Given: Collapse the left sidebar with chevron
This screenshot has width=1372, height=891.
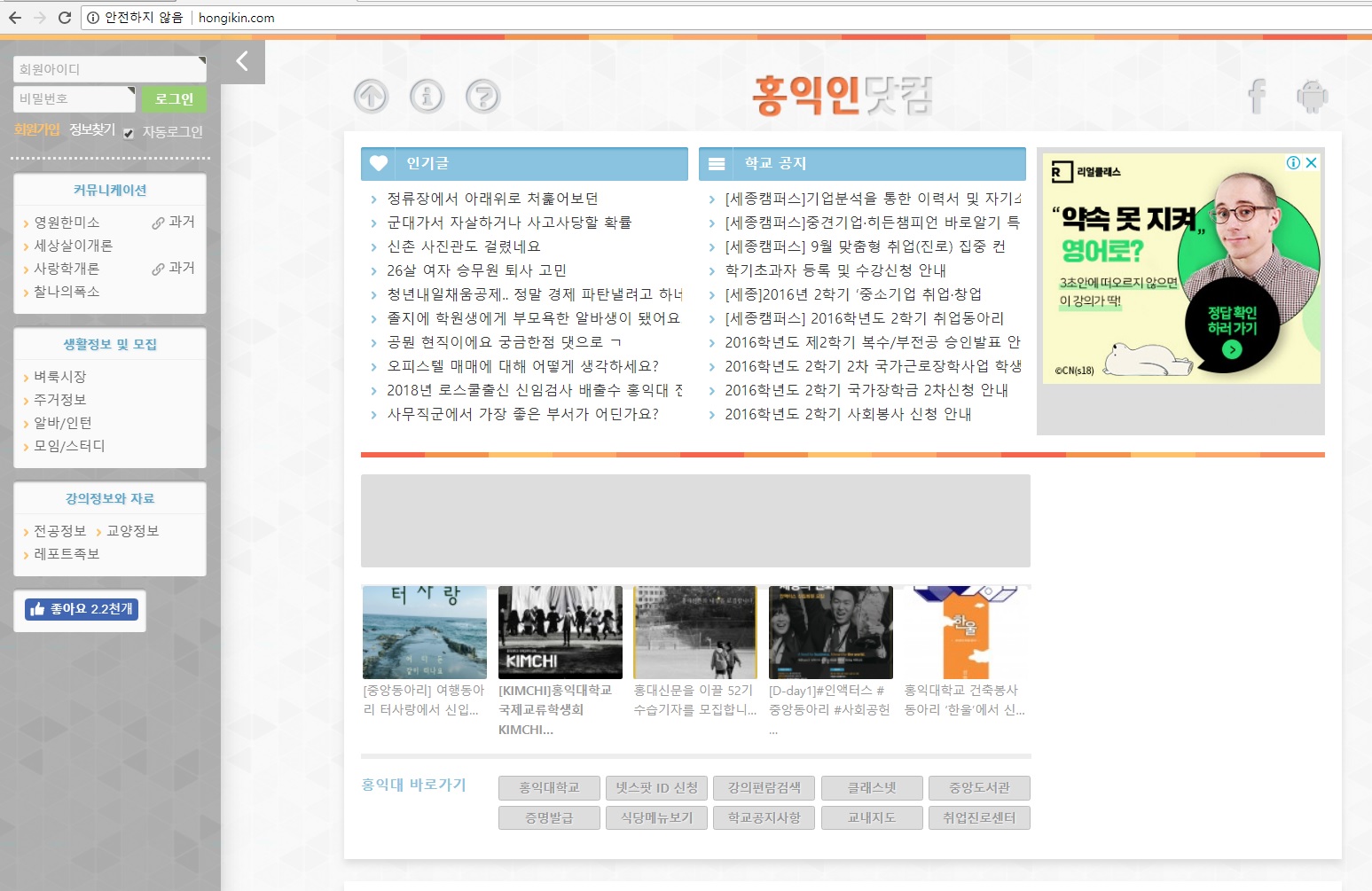Looking at the screenshot, I should (x=242, y=61).
